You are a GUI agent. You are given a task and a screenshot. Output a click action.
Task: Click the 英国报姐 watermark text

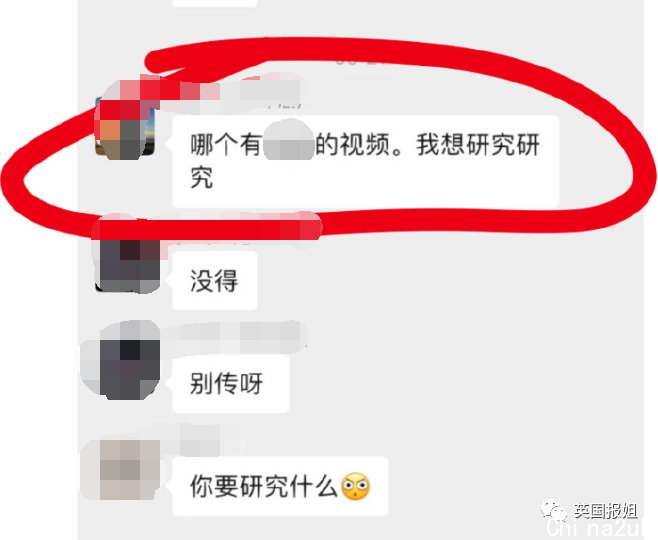click(x=606, y=511)
